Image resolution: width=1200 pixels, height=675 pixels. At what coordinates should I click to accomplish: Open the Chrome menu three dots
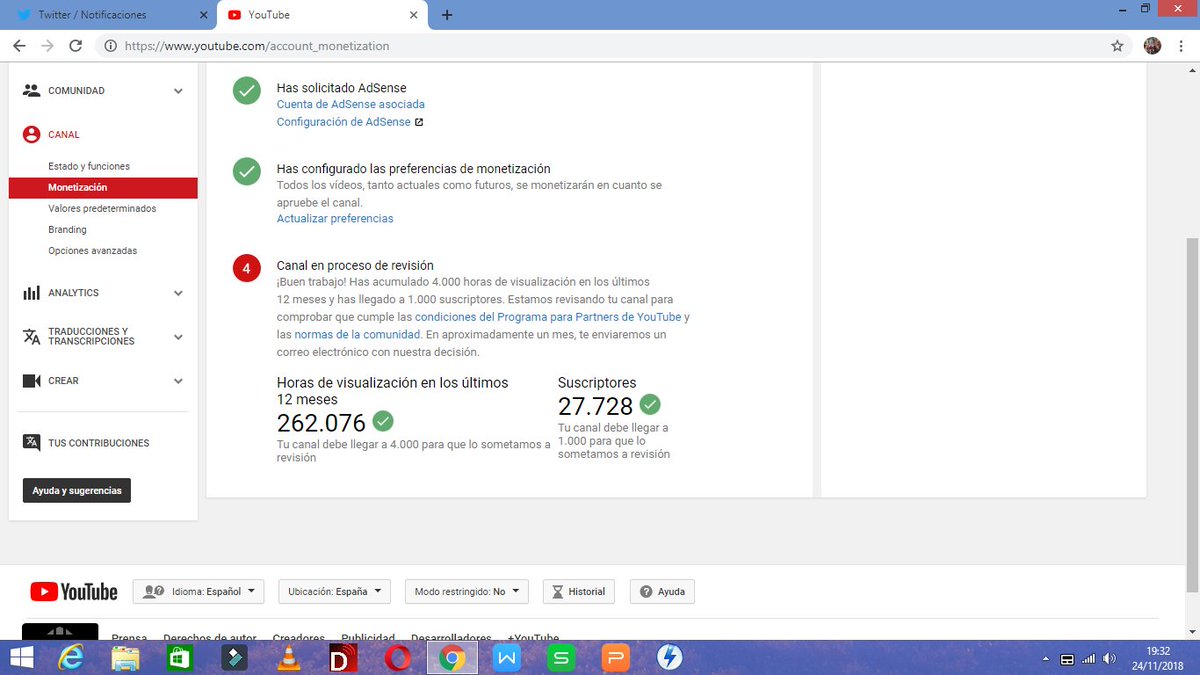tap(1182, 46)
